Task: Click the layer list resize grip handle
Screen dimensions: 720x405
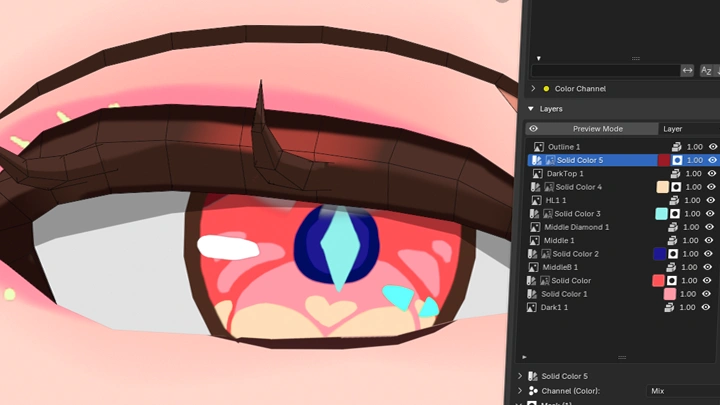Action: click(x=622, y=357)
